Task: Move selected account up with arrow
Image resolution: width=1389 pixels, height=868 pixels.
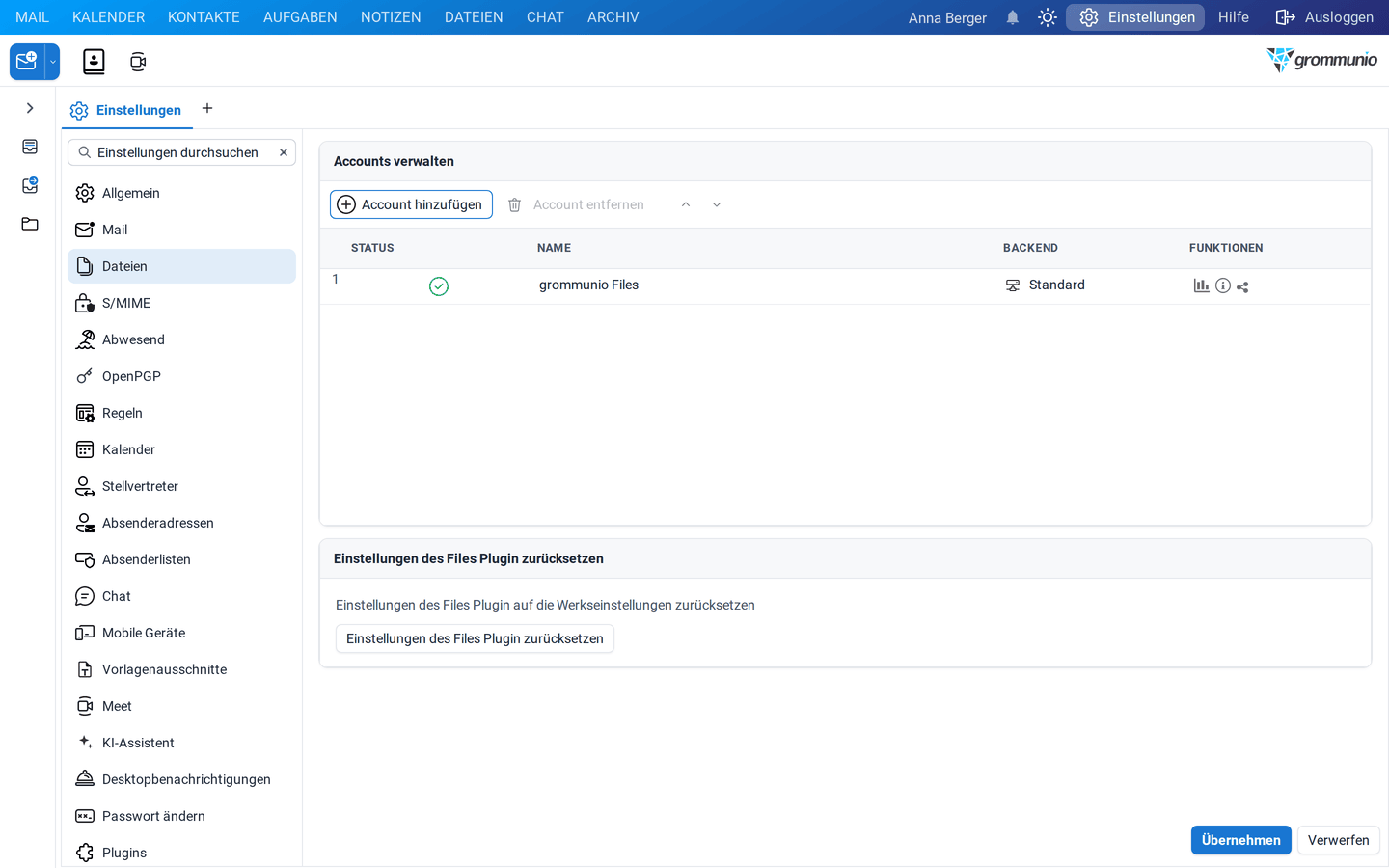Action: 686,204
